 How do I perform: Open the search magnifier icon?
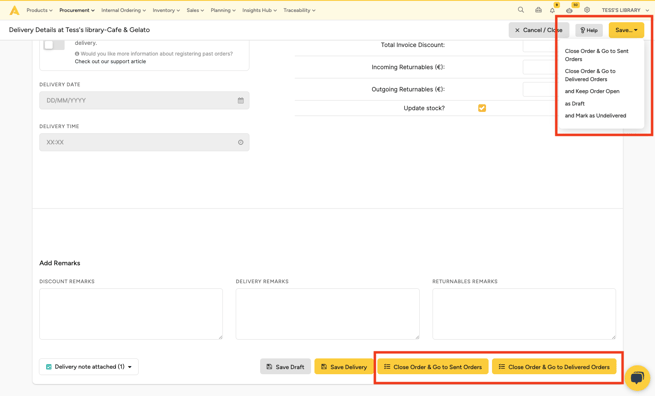(520, 10)
